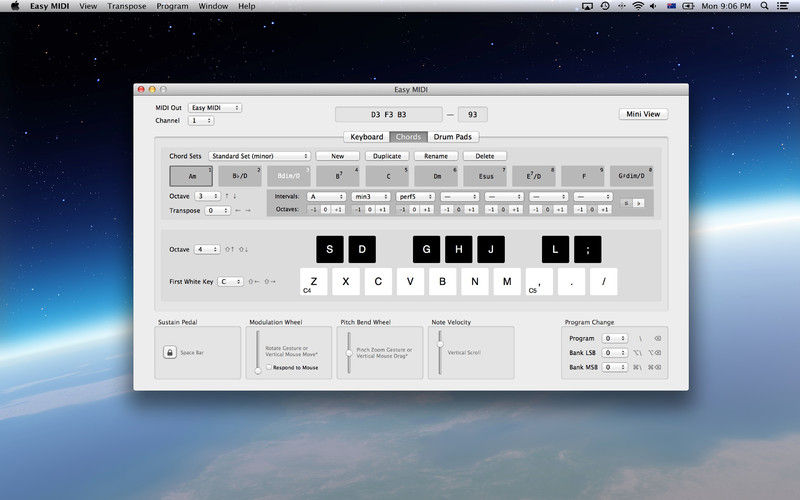Viewport: 800px width, 500px height.
Task: Open the perf5 interval dropdown
Action: (x=415, y=196)
